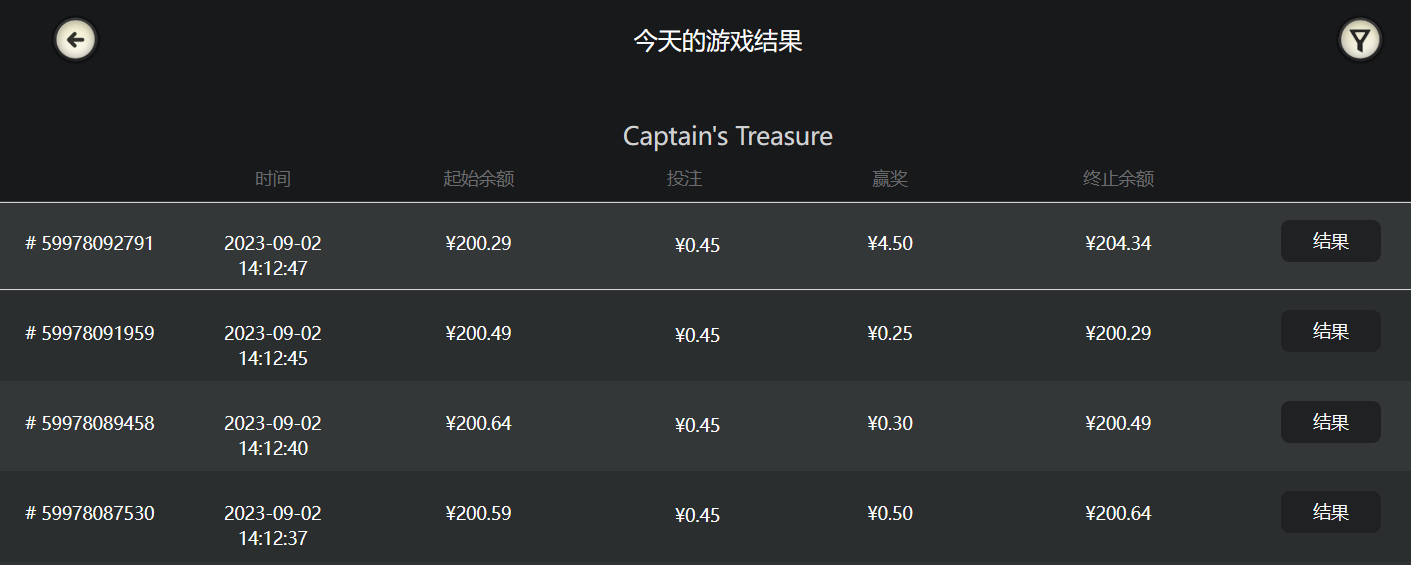Open 结果 for game 59978092791
Screen dimensions: 1411x565
click(1331, 241)
